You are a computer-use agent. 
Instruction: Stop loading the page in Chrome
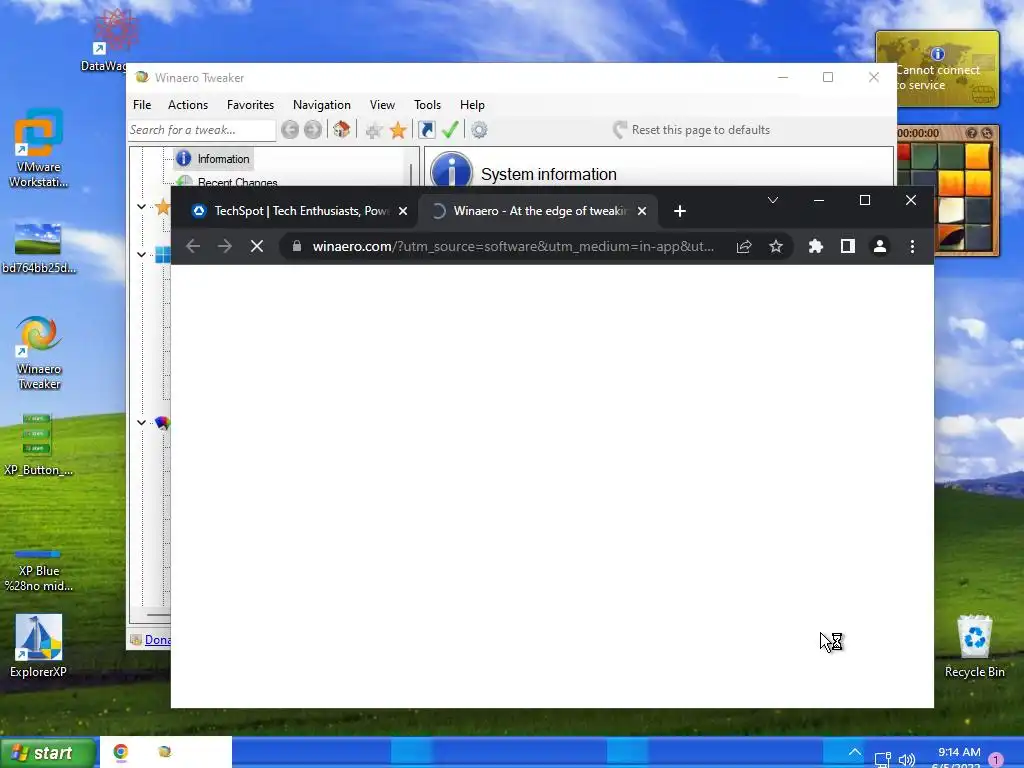click(x=257, y=246)
